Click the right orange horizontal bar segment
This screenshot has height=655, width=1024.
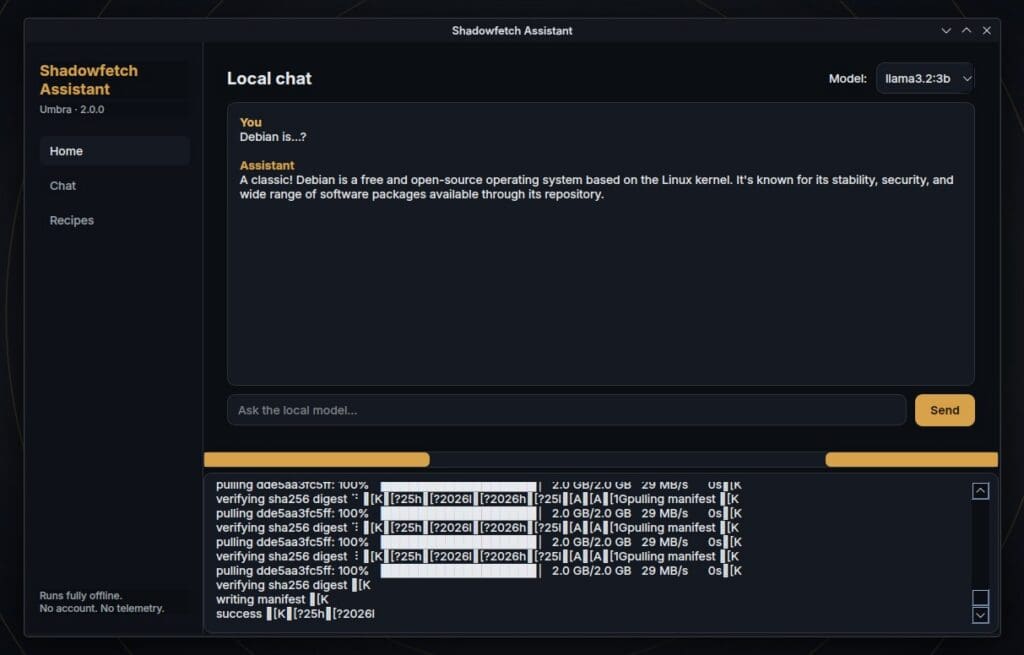pyautogui.click(x=912, y=460)
